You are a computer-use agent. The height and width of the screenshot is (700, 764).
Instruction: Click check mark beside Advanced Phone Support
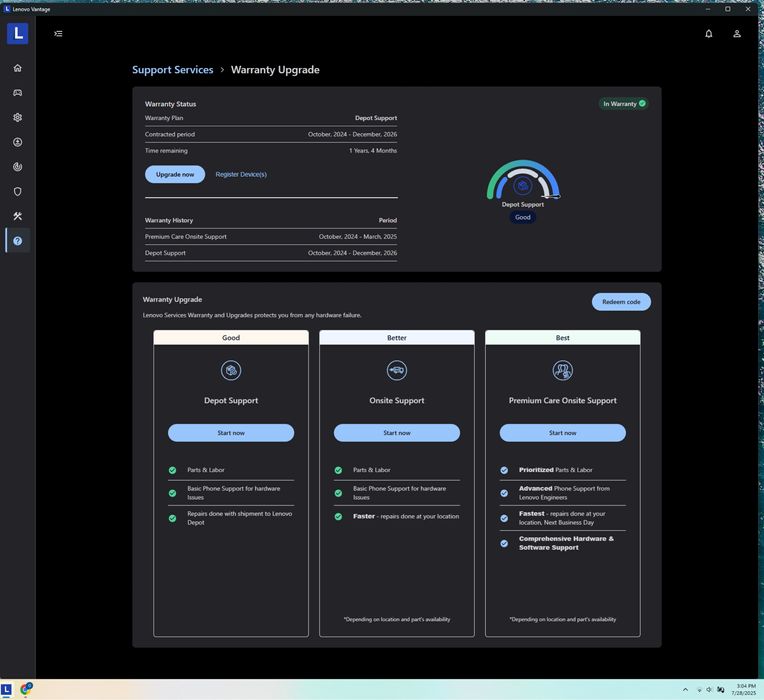[504, 493]
